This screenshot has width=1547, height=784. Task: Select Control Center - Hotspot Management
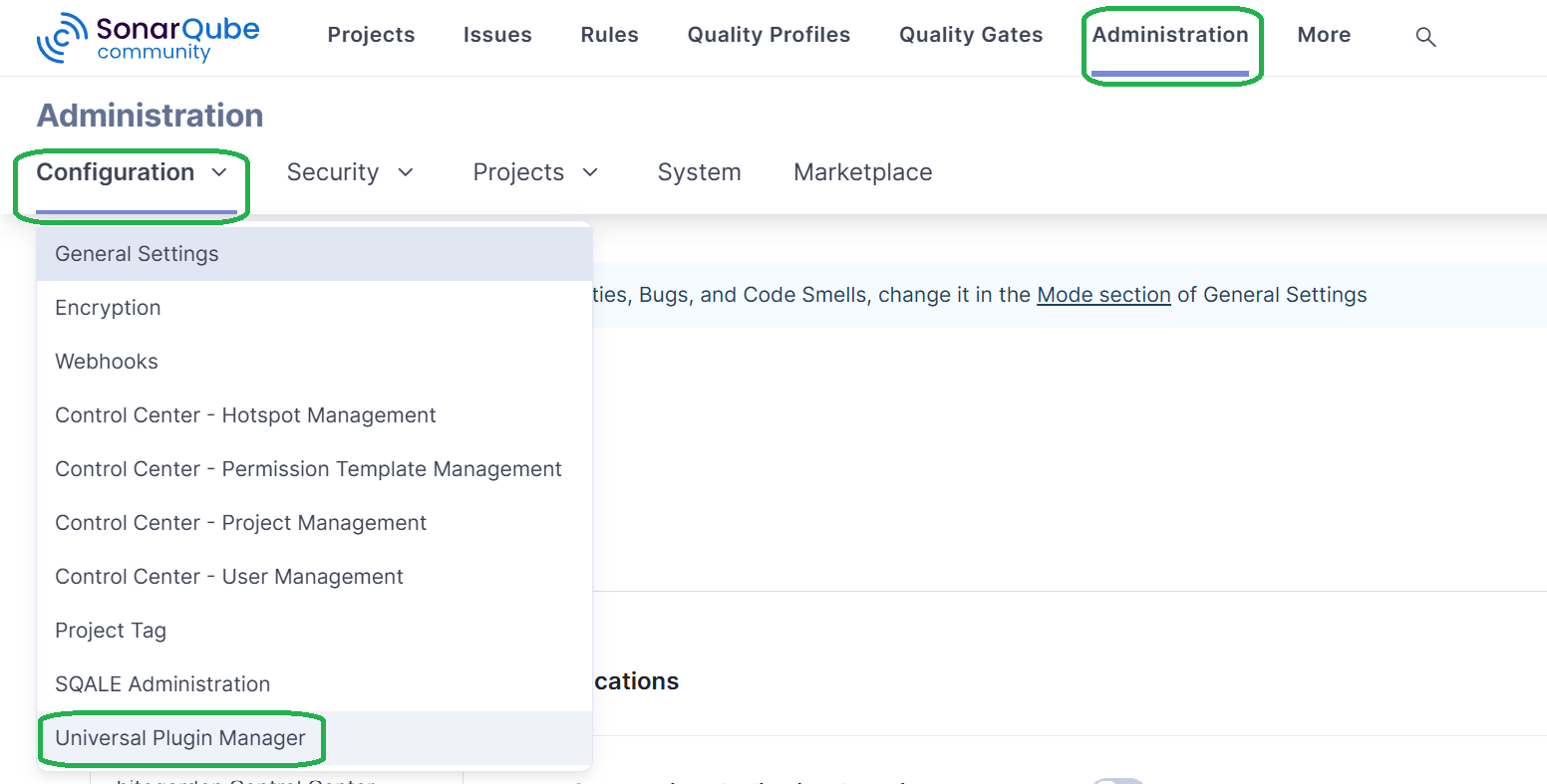coord(245,415)
